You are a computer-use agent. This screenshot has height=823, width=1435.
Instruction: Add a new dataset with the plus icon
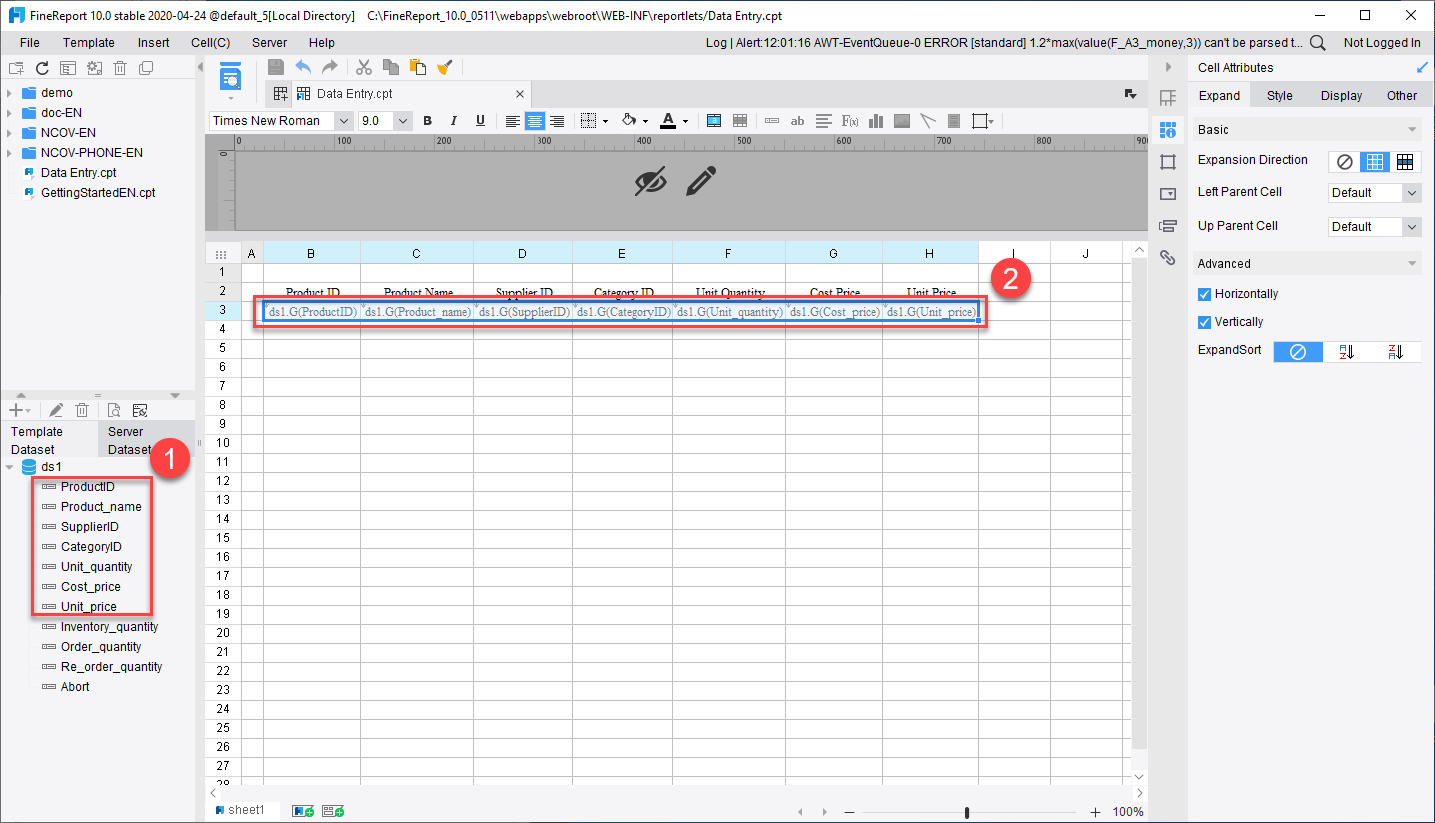pyautogui.click(x=15, y=409)
